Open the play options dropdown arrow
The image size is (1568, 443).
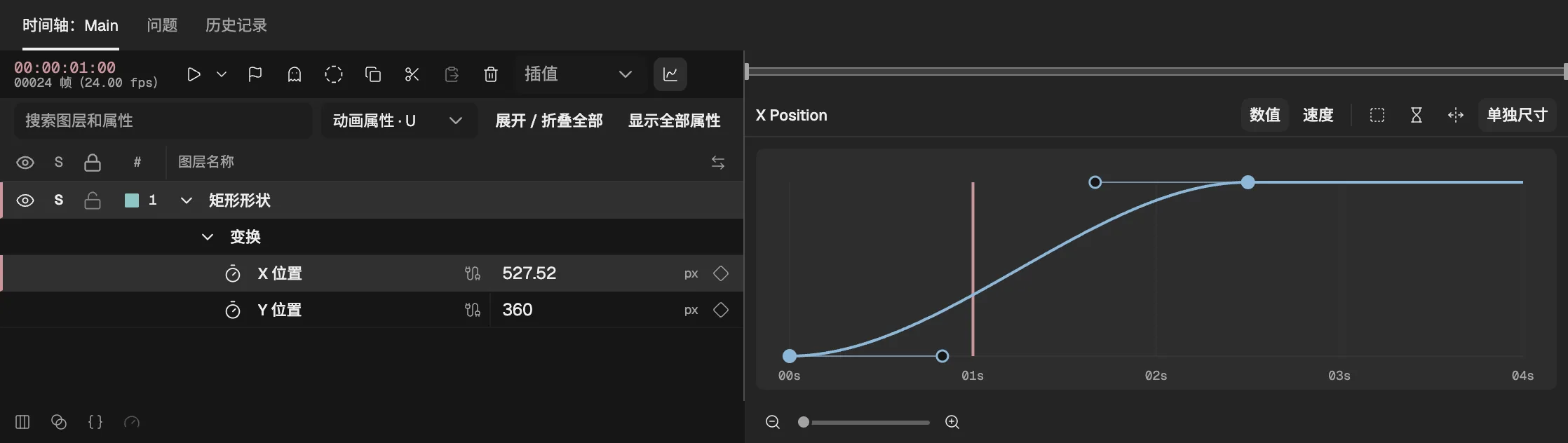222,74
